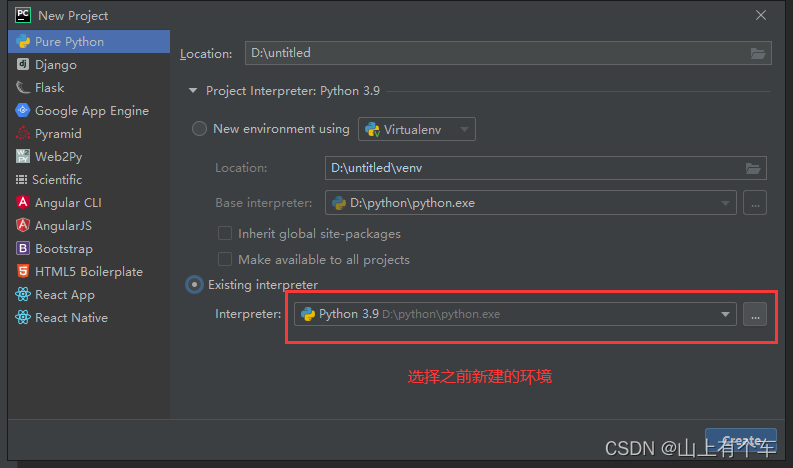
Task: Click the React Native atom icon
Action: tap(23, 317)
